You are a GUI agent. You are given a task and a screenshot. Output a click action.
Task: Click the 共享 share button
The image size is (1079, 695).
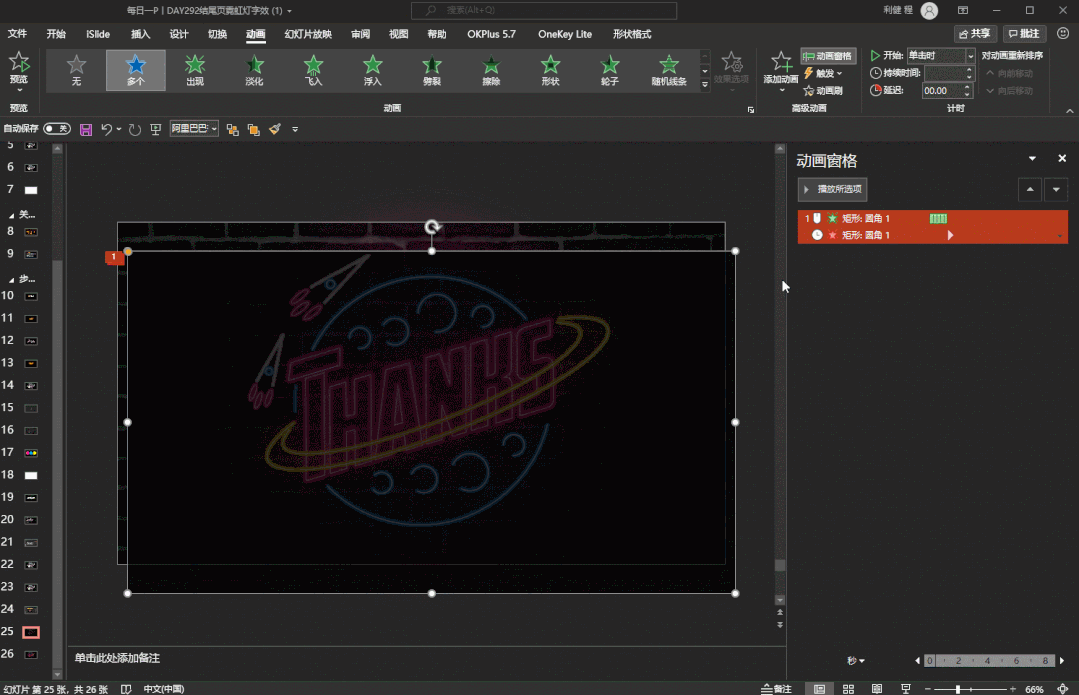pos(975,34)
